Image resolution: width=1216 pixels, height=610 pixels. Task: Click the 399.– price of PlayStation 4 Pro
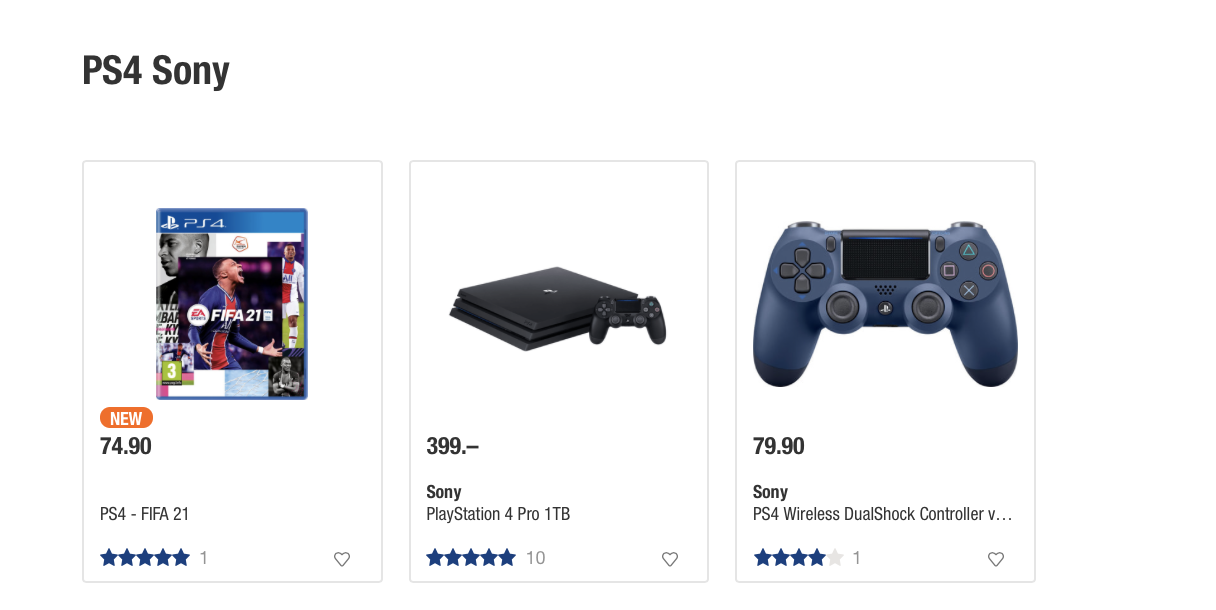452,446
